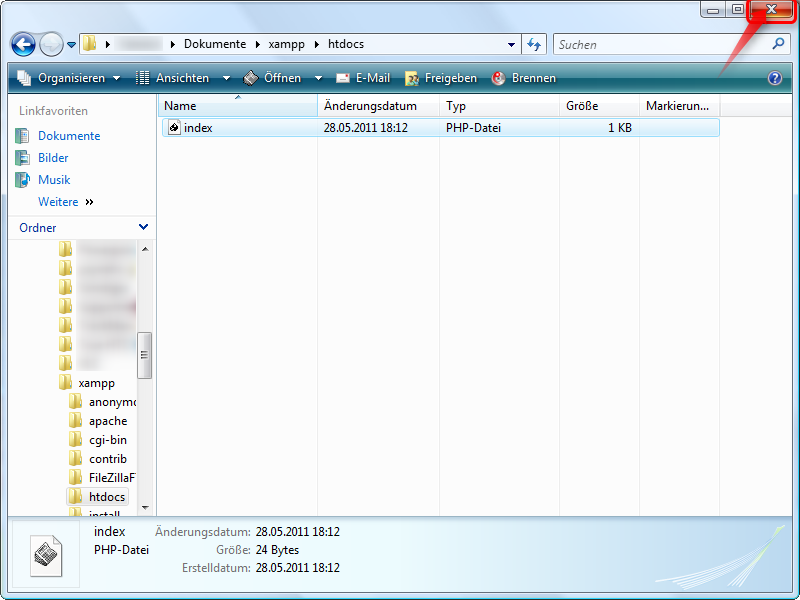Screen dimensions: 800x600
Task: Click the cgi-bin folder icon
Action: [x=76, y=439]
